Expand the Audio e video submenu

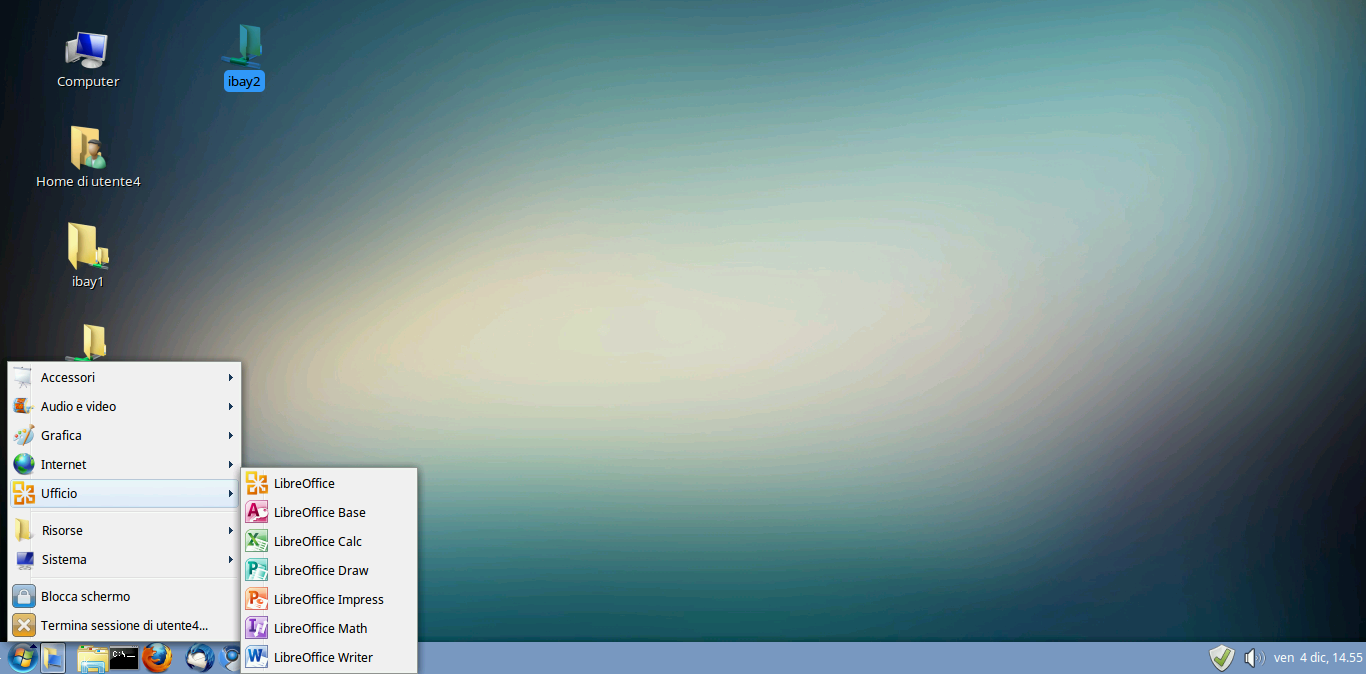pyautogui.click(x=124, y=406)
